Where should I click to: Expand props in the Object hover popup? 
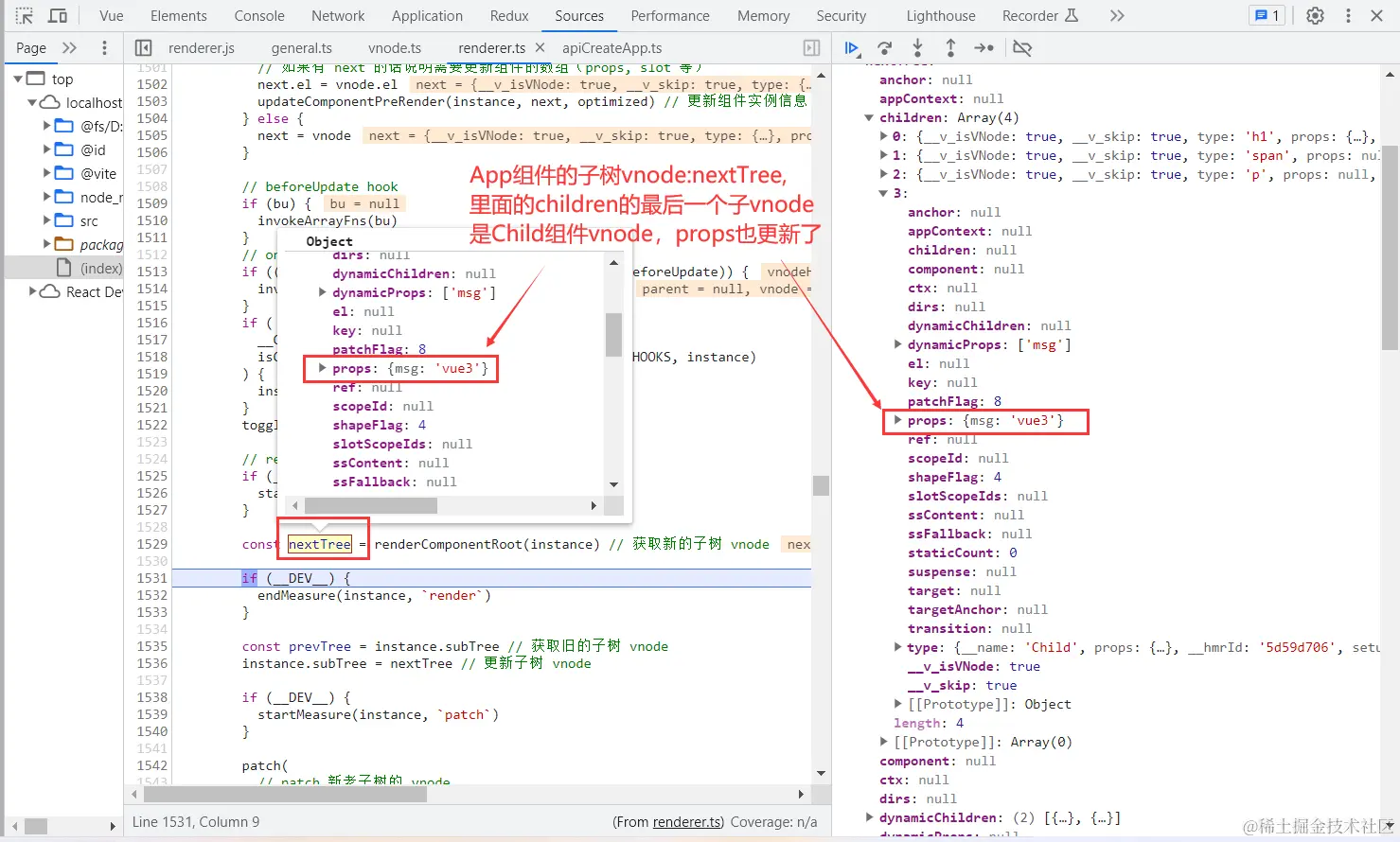tap(323, 368)
